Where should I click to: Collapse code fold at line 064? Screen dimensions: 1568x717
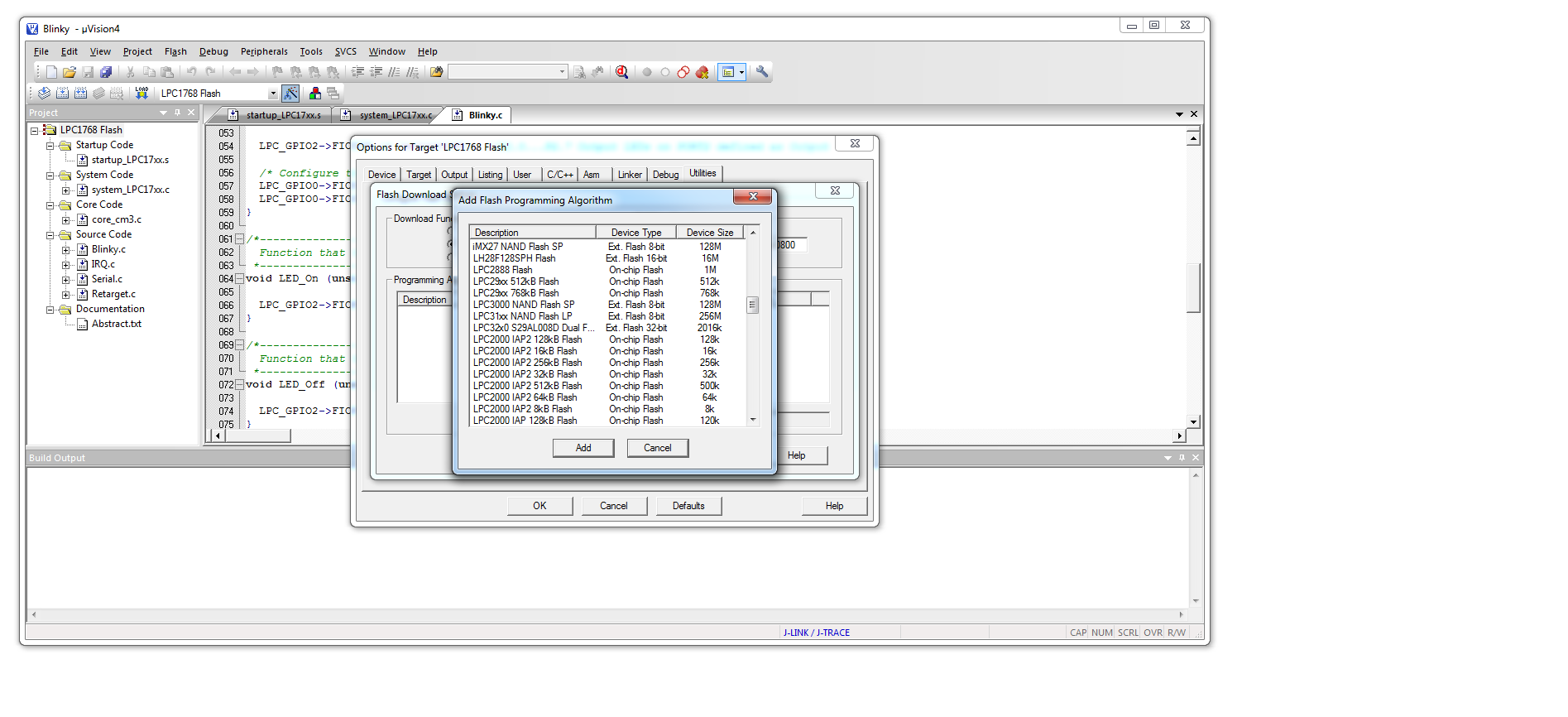click(239, 279)
